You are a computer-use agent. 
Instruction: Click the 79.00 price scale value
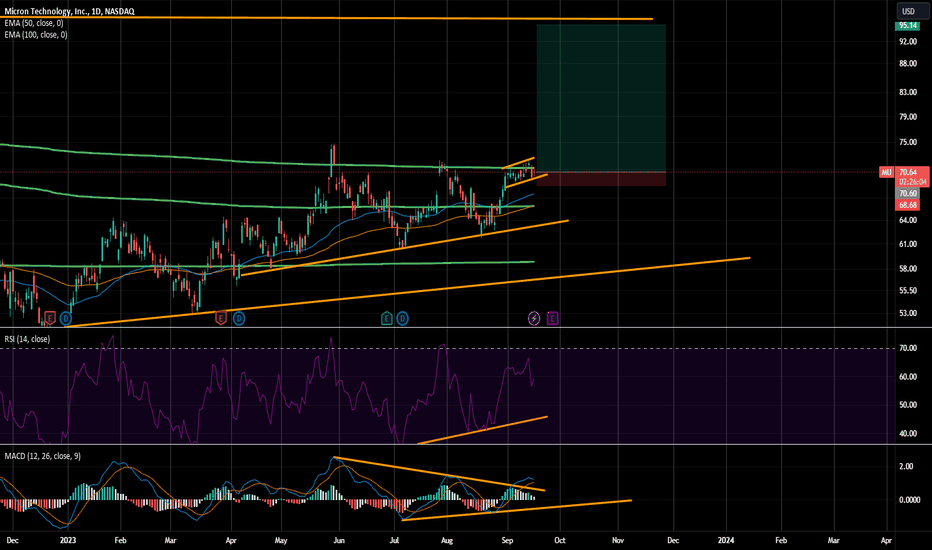coord(908,117)
